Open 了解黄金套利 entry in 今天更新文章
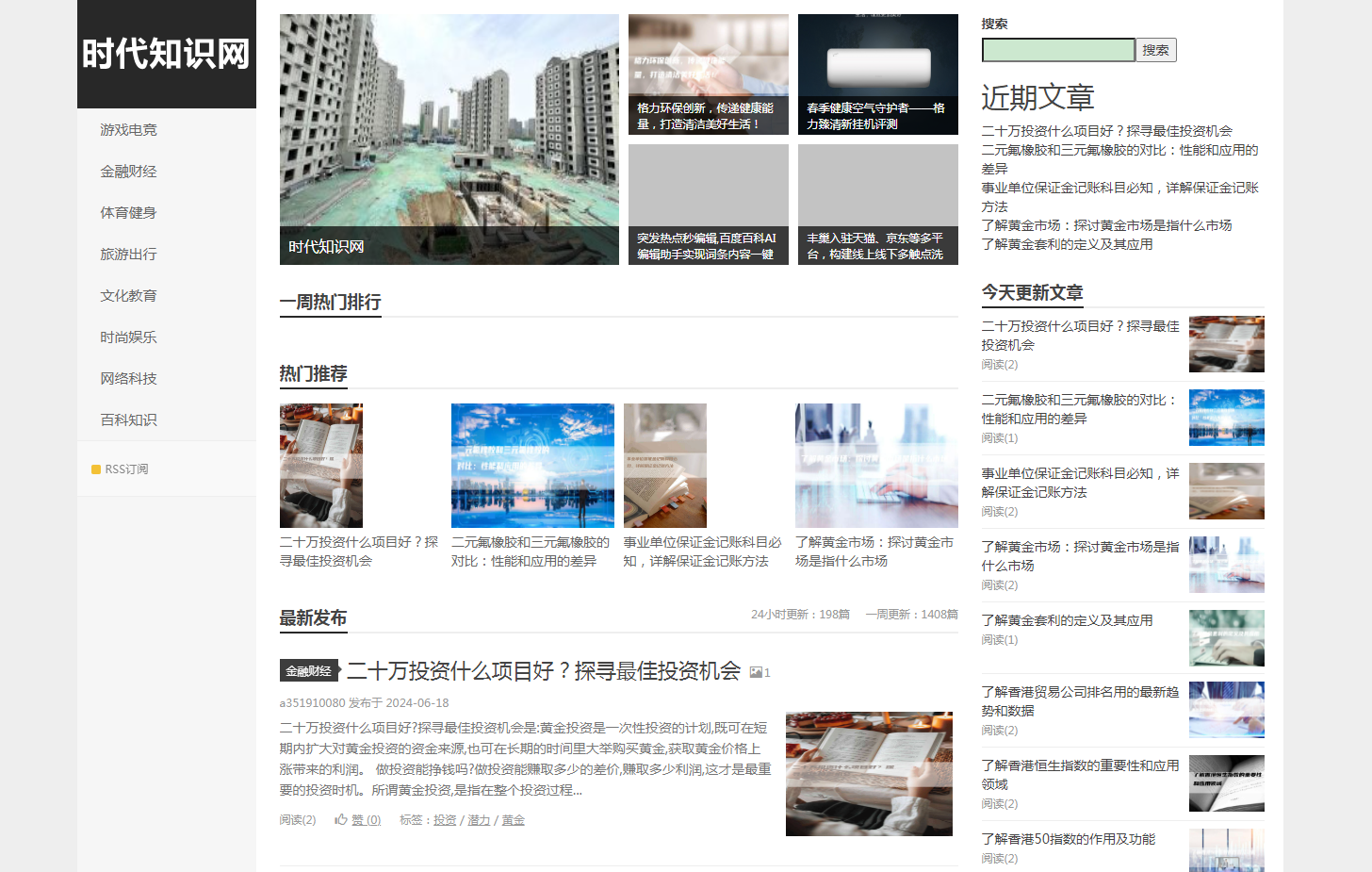The height and width of the screenshot is (872, 1372). click(1067, 620)
